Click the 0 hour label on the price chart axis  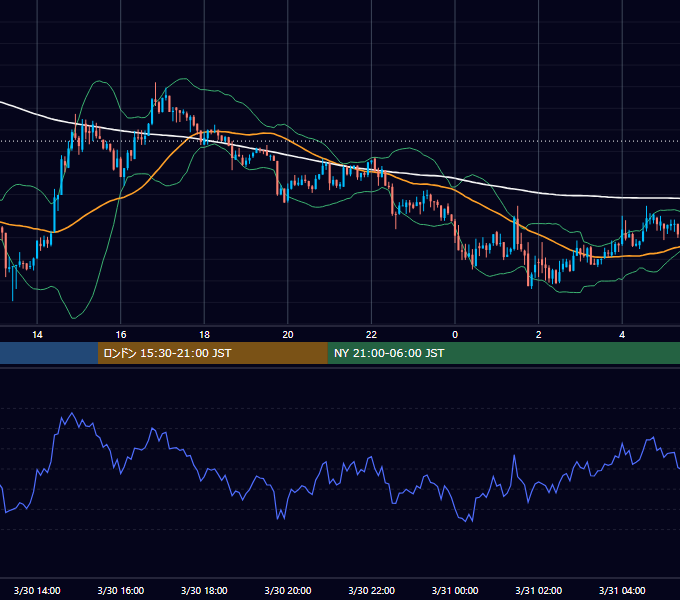tap(455, 335)
